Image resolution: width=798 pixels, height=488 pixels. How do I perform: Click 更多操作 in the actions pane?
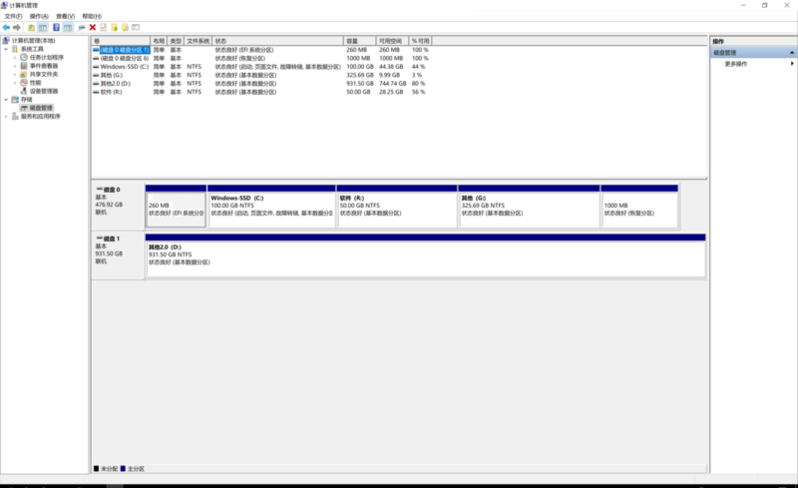(x=736, y=63)
